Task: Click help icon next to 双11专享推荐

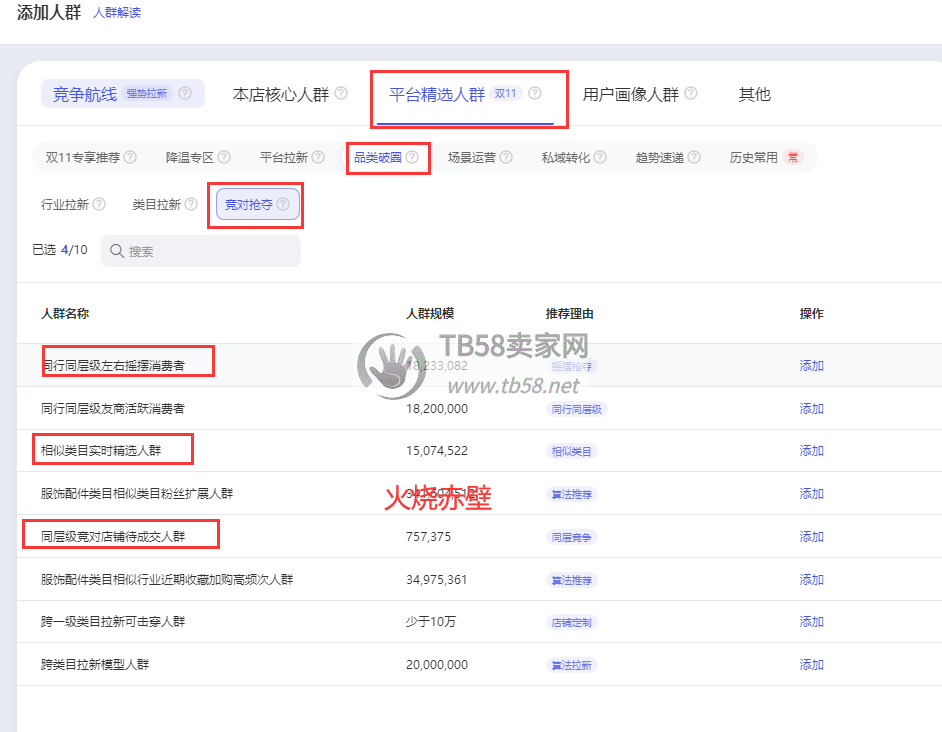Action: 130,157
